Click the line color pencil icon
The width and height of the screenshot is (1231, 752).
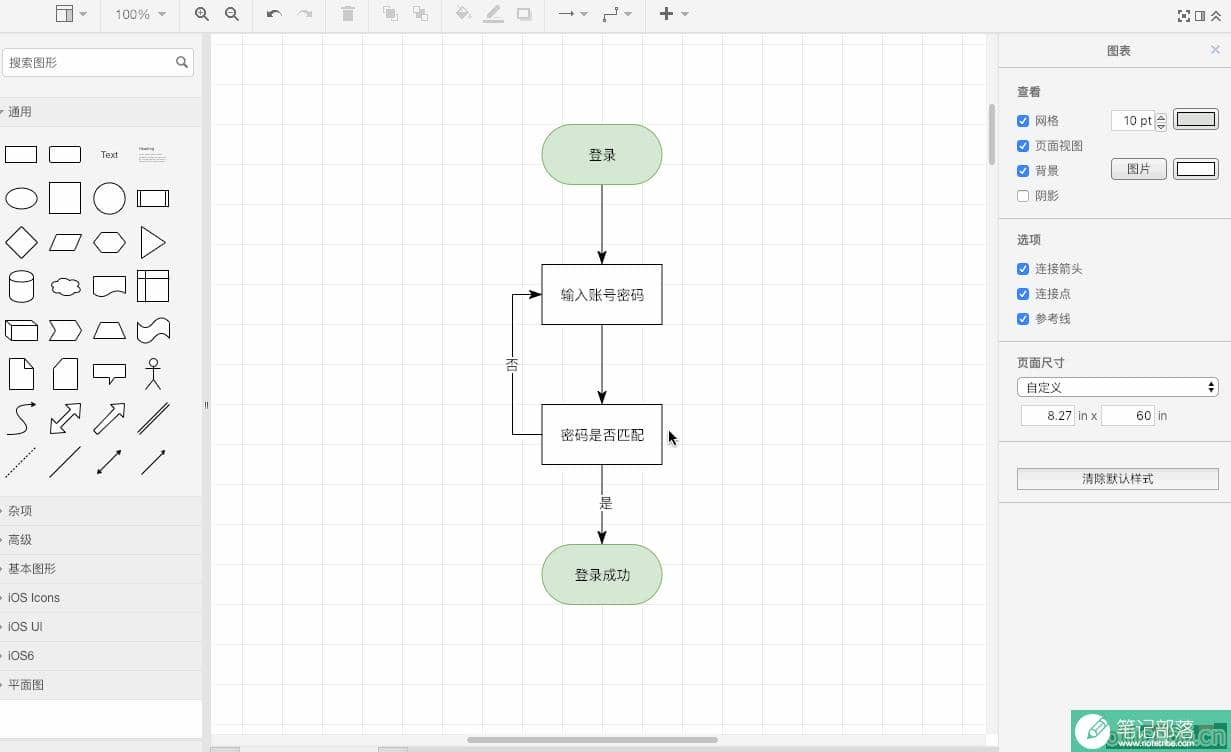point(493,14)
